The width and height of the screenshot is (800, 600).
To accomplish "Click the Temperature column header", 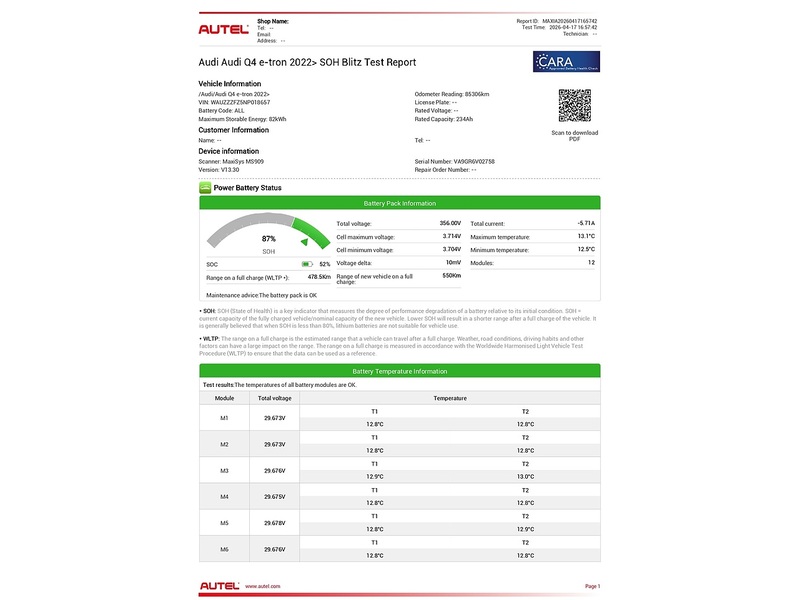I will point(450,398).
